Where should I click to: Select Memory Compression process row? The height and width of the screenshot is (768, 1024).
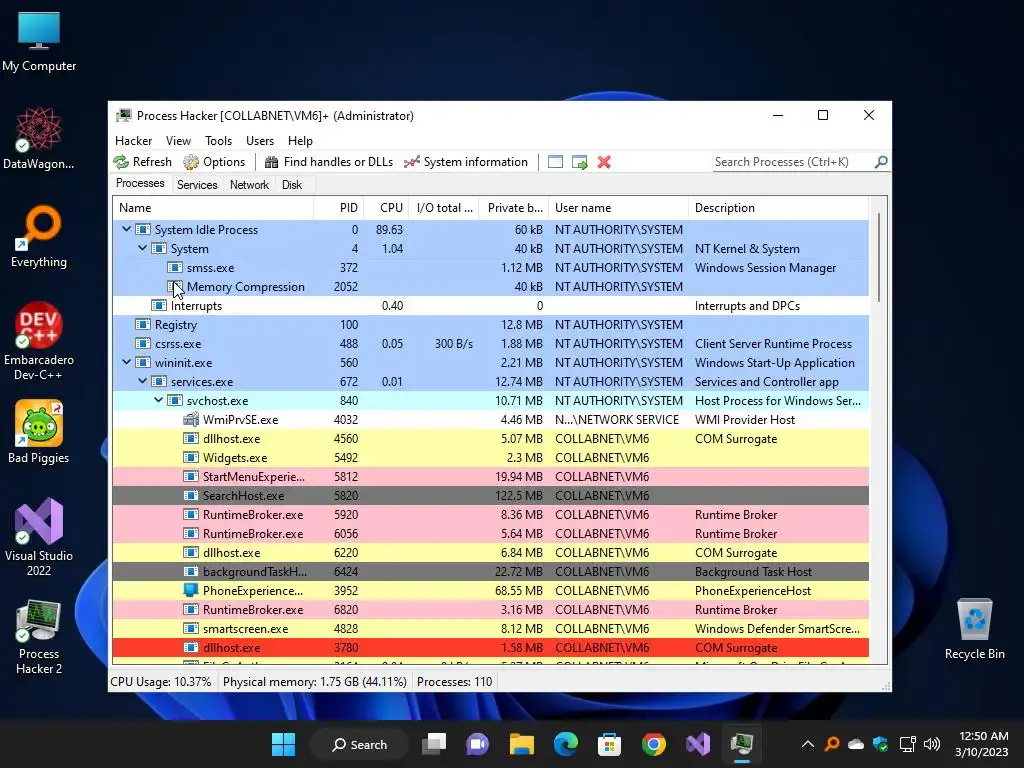[490, 287]
